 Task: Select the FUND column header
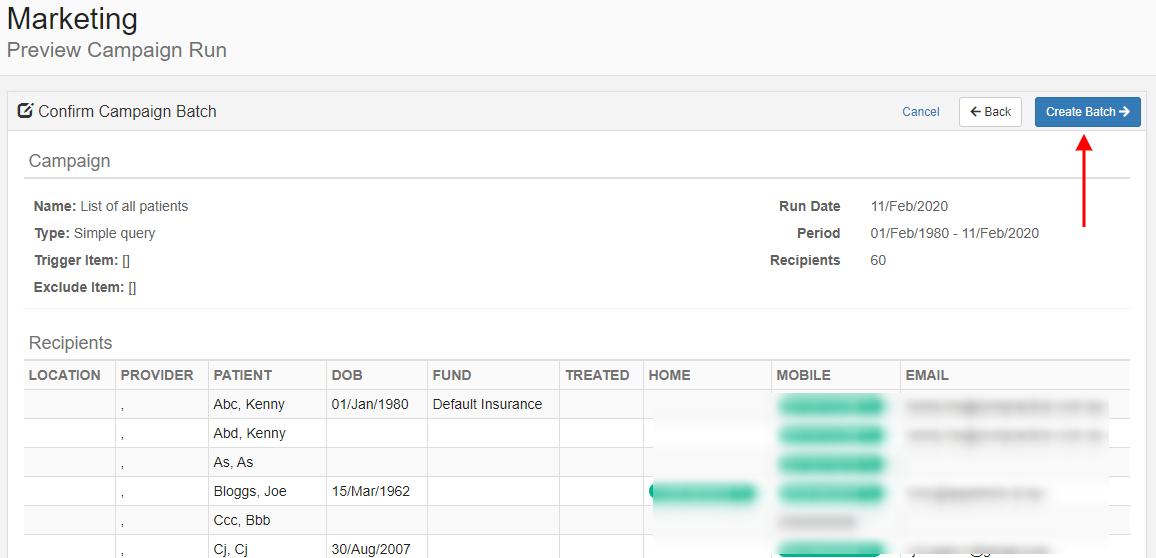[452, 375]
